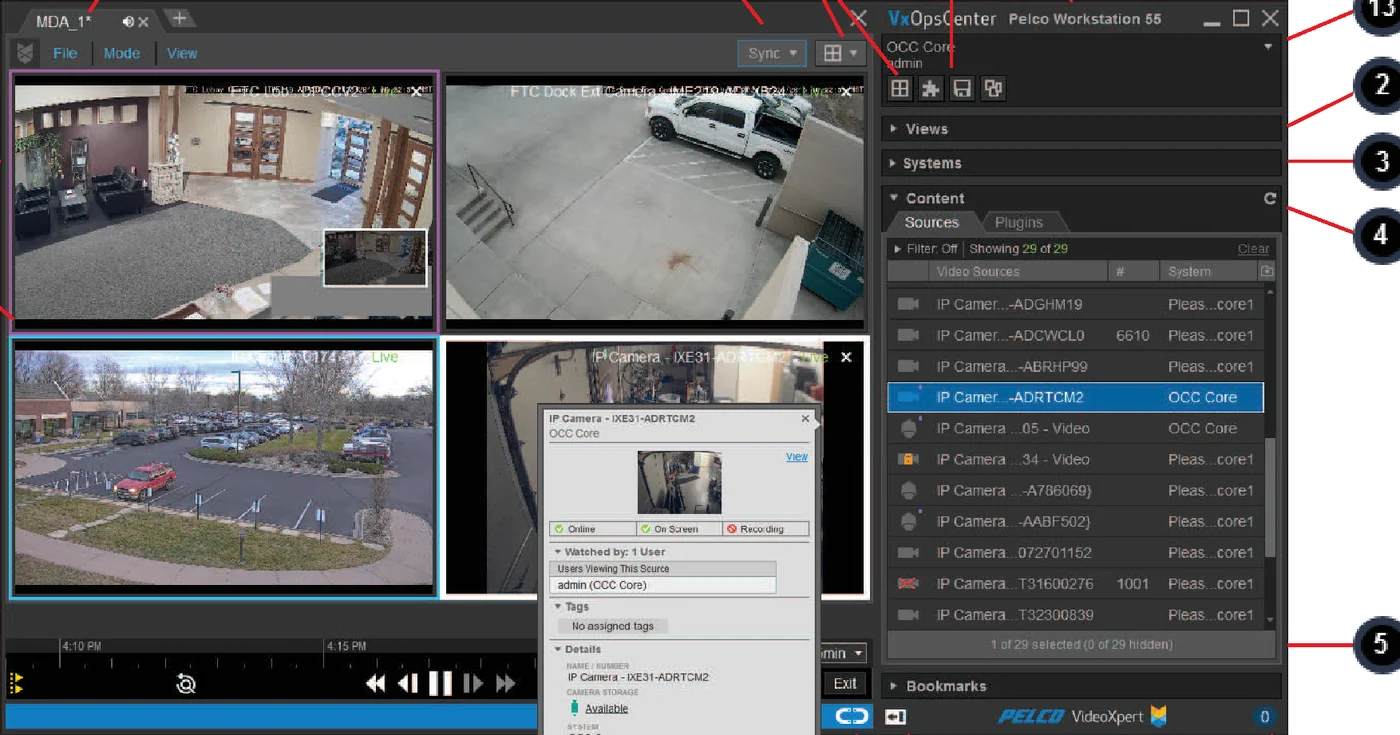Click the fast forward button

point(506,684)
